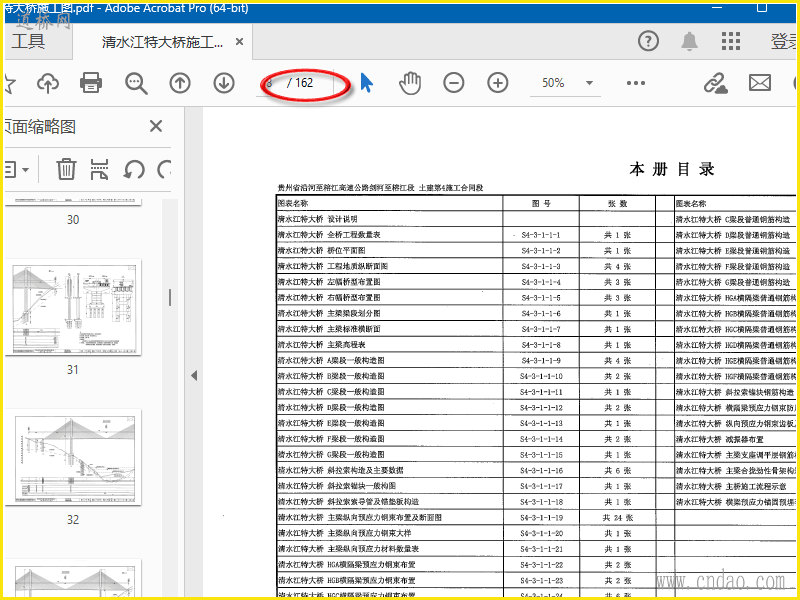Image resolution: width=800 pixels, height=600 pixels.
Task: Click the 登录 sign-in button
Action: (783, 41)
